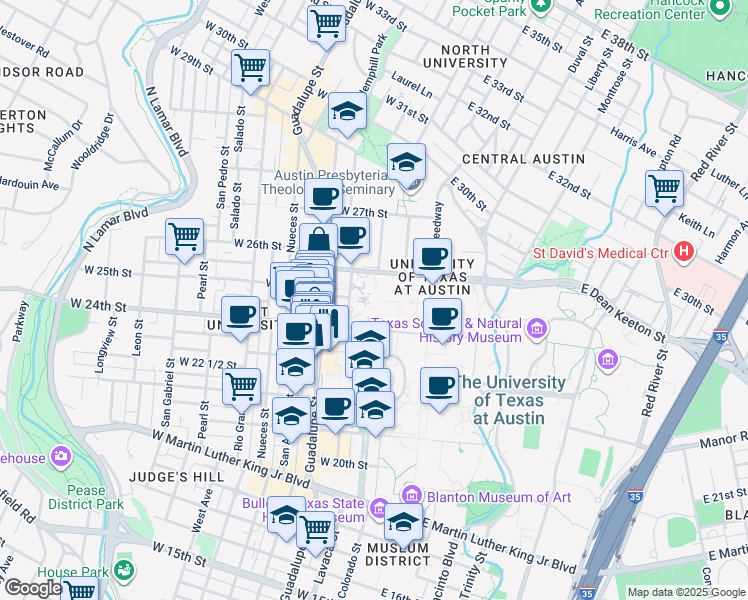Click the 'W 25th St' street label

tap(108, 271)
